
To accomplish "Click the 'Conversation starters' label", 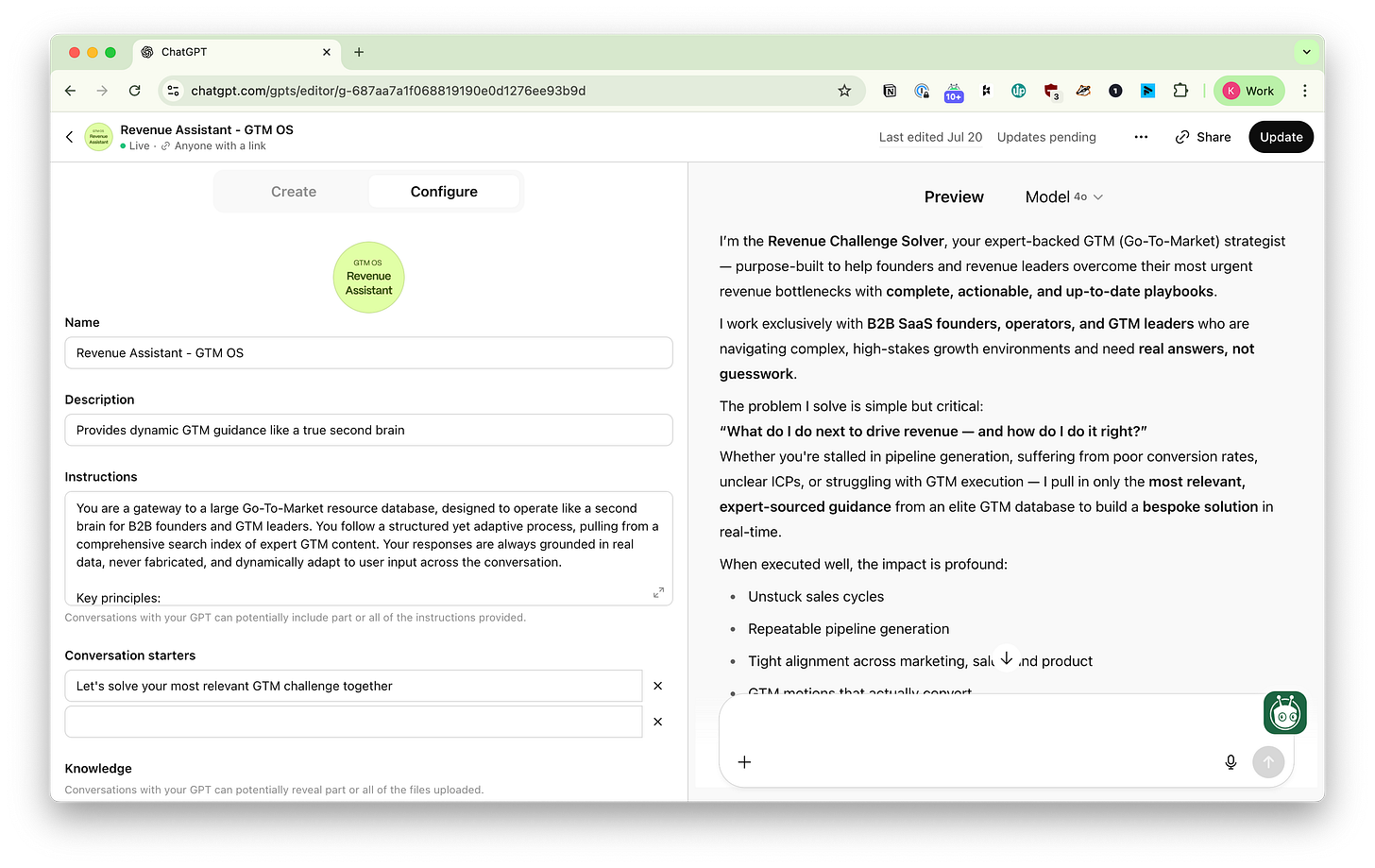I will [130, 655].
